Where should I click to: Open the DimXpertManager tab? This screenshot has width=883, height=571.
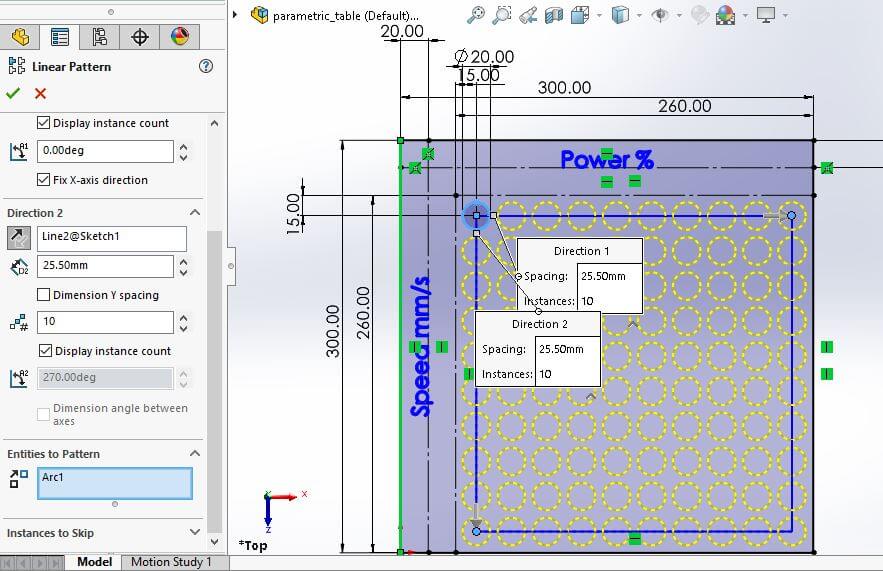[140, 37]
